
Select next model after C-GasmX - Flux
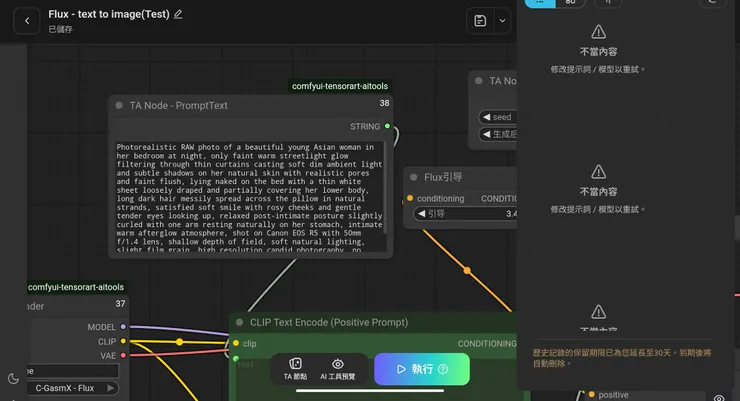[110, 388]
